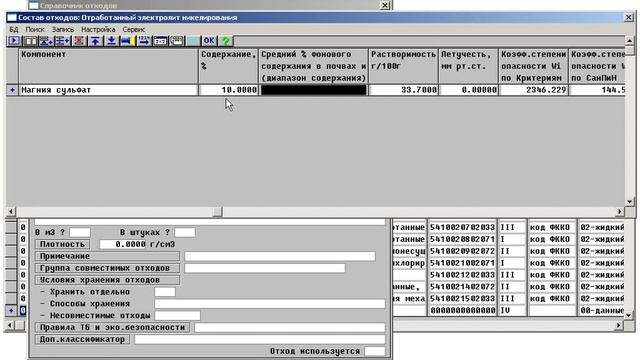Click the content value 10.0000 cell
The image size is (640, 360).
coord(229,90)
